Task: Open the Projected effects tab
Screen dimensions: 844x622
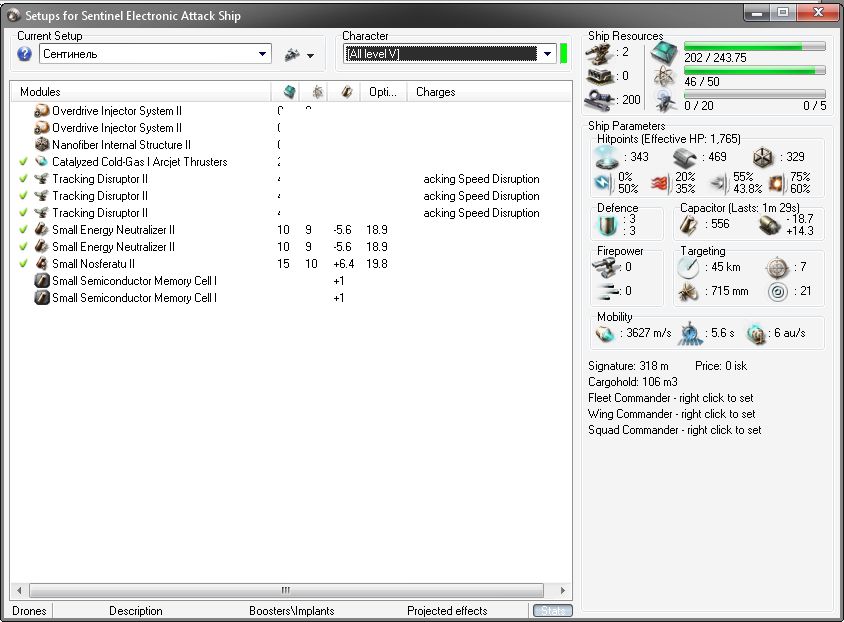Action: [447, 611]
